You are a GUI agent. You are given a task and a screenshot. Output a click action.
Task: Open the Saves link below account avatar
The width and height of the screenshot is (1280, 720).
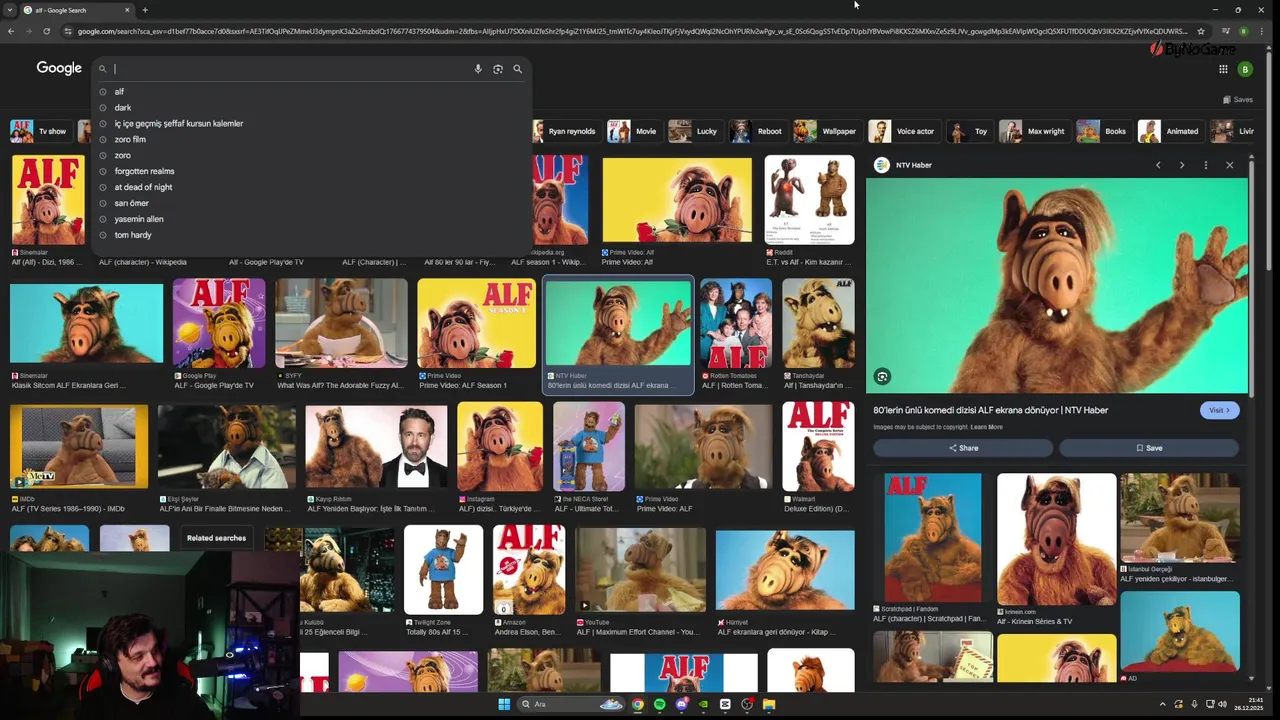(x=1238, y=99)
